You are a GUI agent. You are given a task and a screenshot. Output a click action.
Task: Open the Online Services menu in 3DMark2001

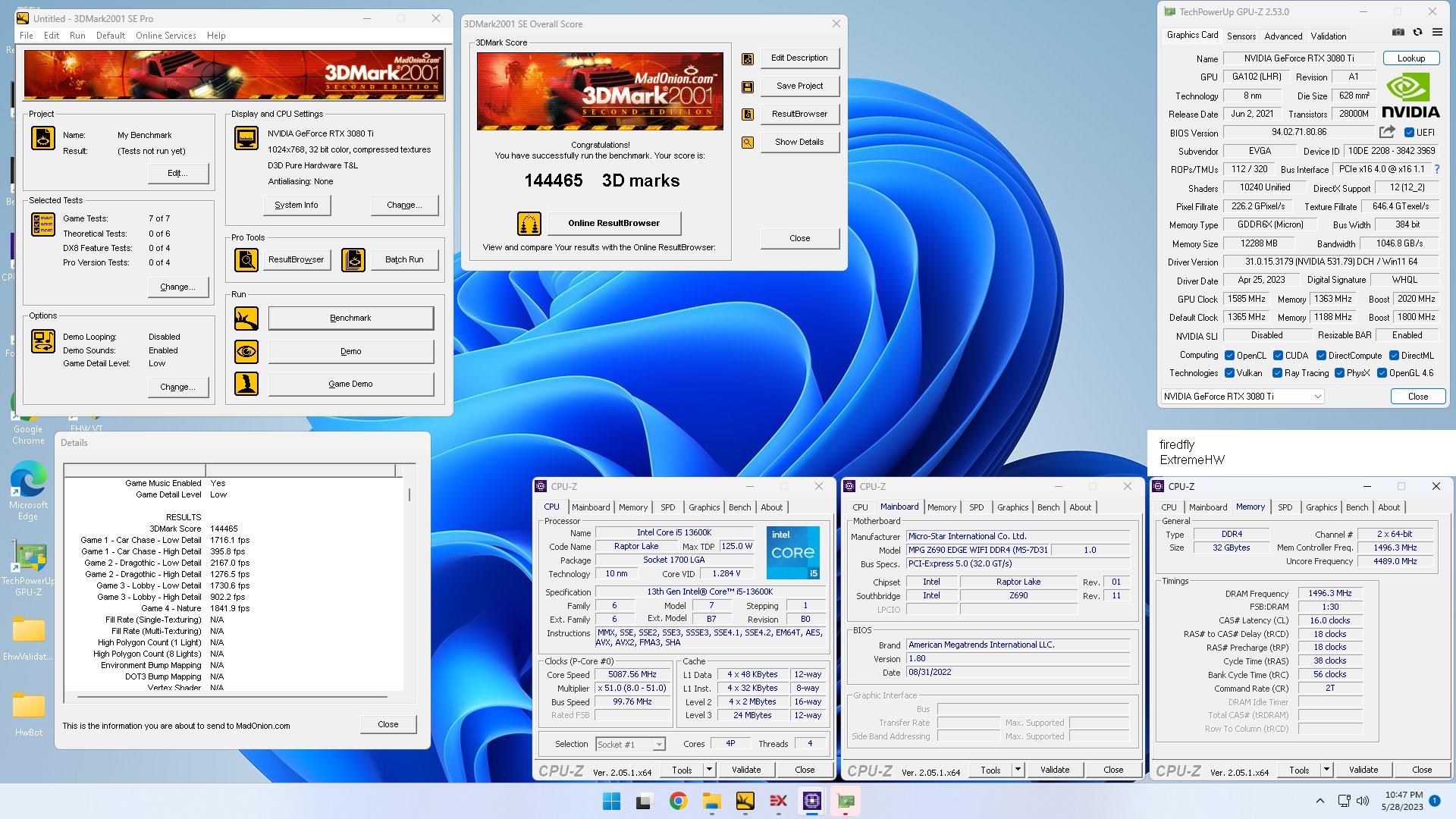(x=166, y=36)
